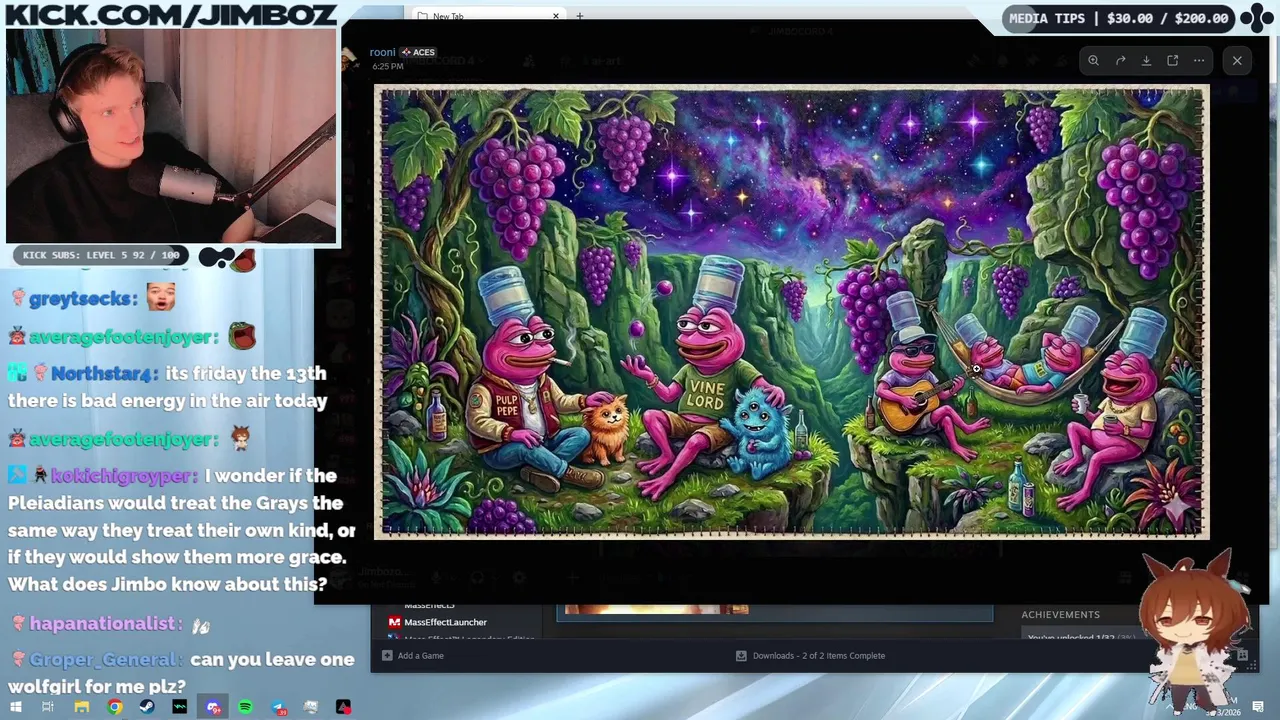Switch to Discord on the taskbar

point(212,707)
